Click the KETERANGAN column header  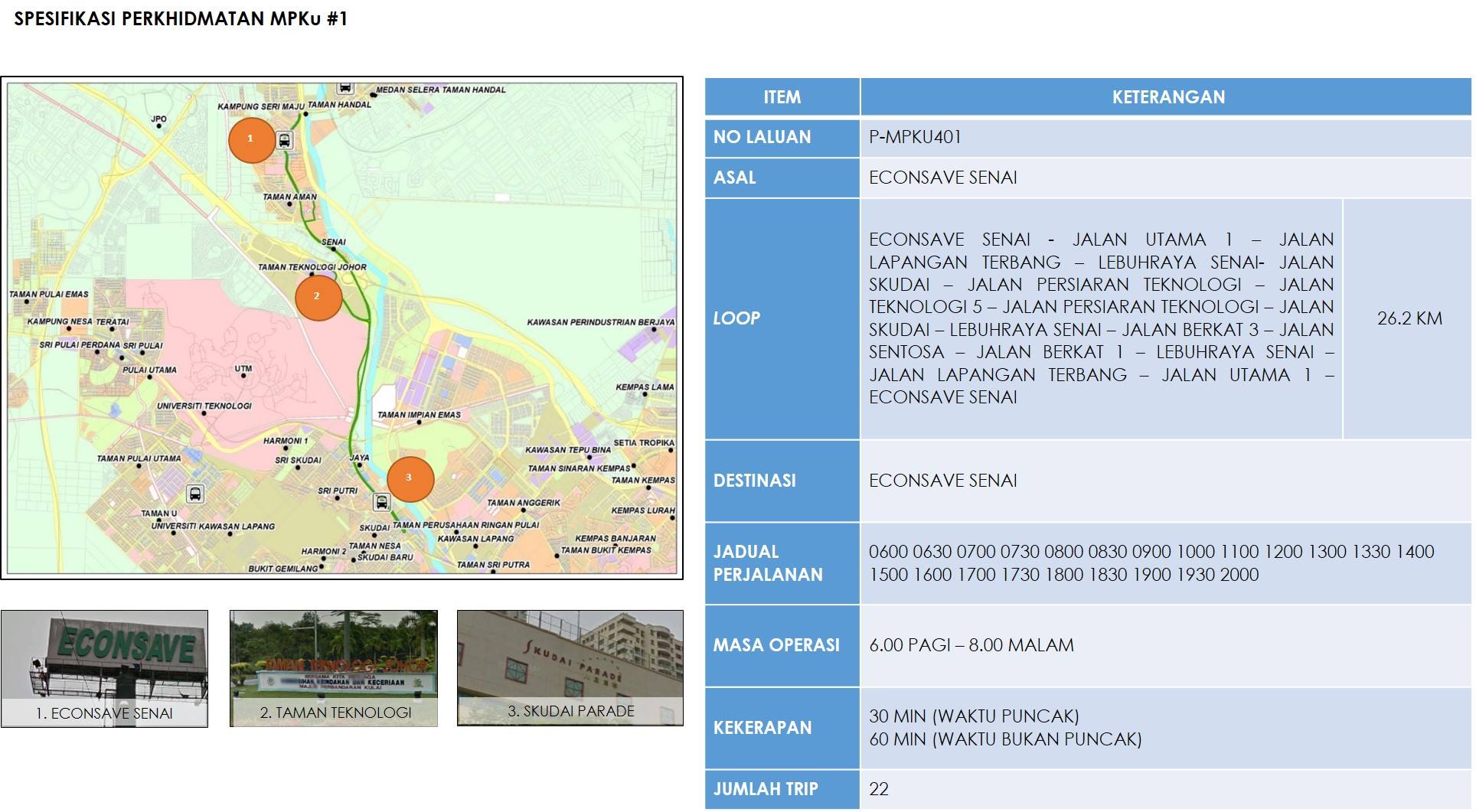(1167, 97)
